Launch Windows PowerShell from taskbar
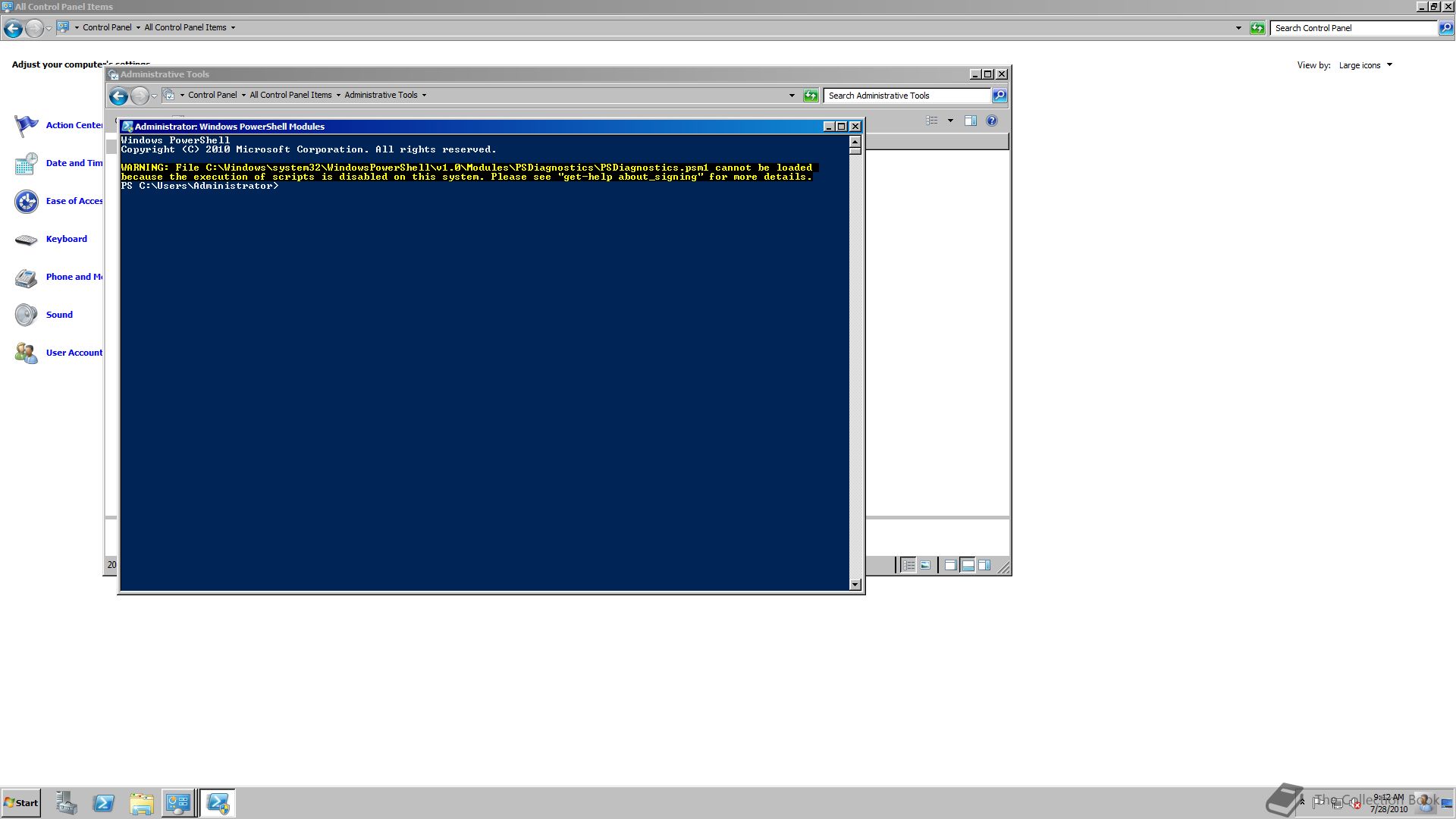This screenshot has height=819, width=1456. [x=104, y=803]
